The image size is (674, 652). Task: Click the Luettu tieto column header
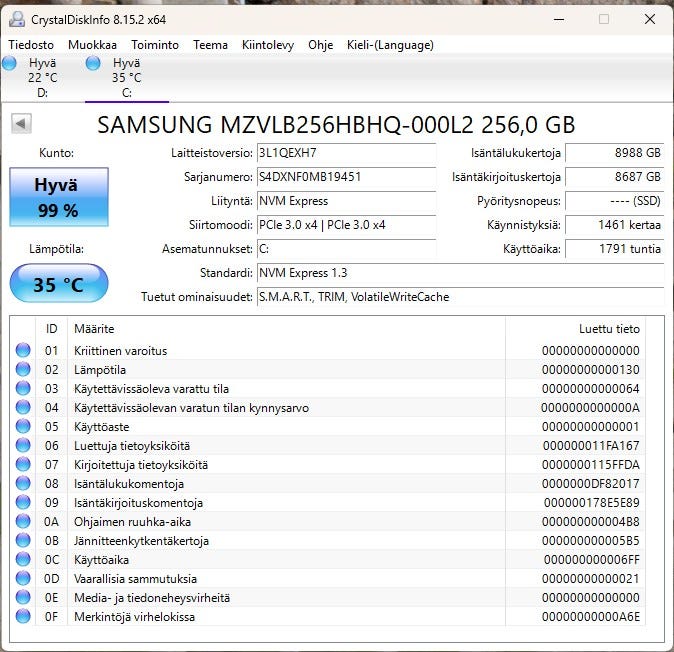(x=608, y=328)
